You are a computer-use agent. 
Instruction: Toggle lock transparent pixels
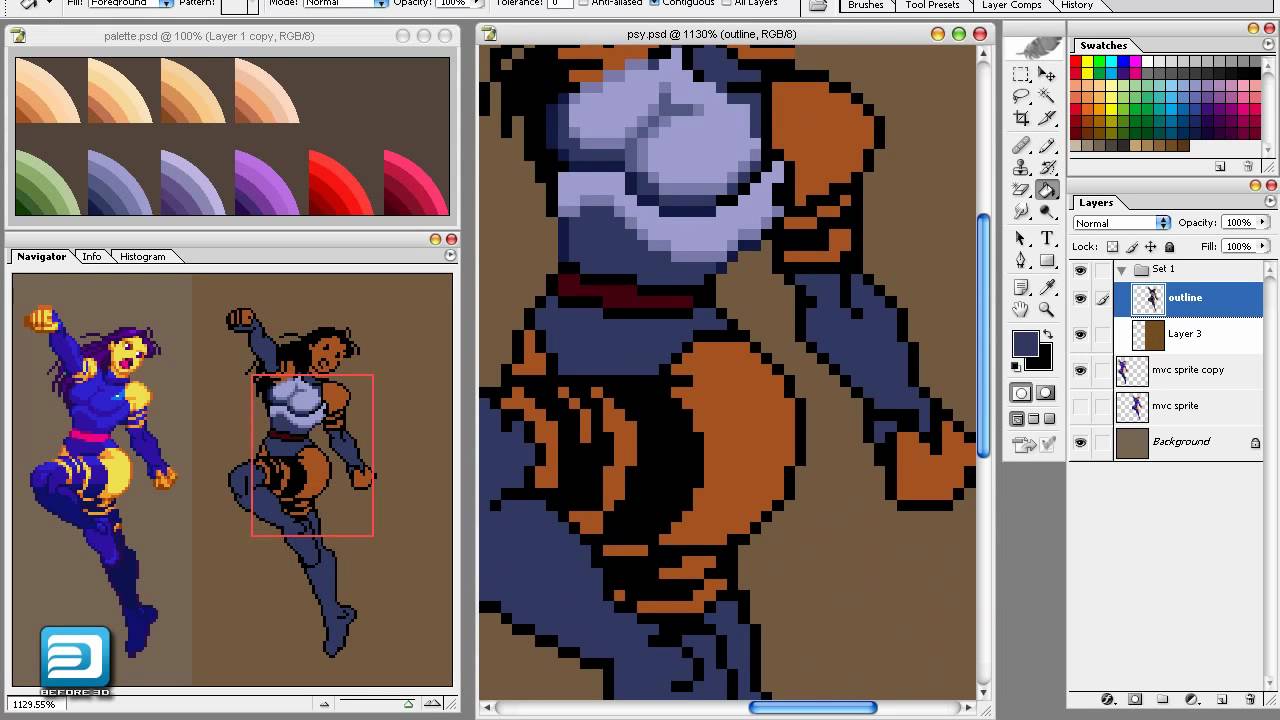click(1112, 247)
